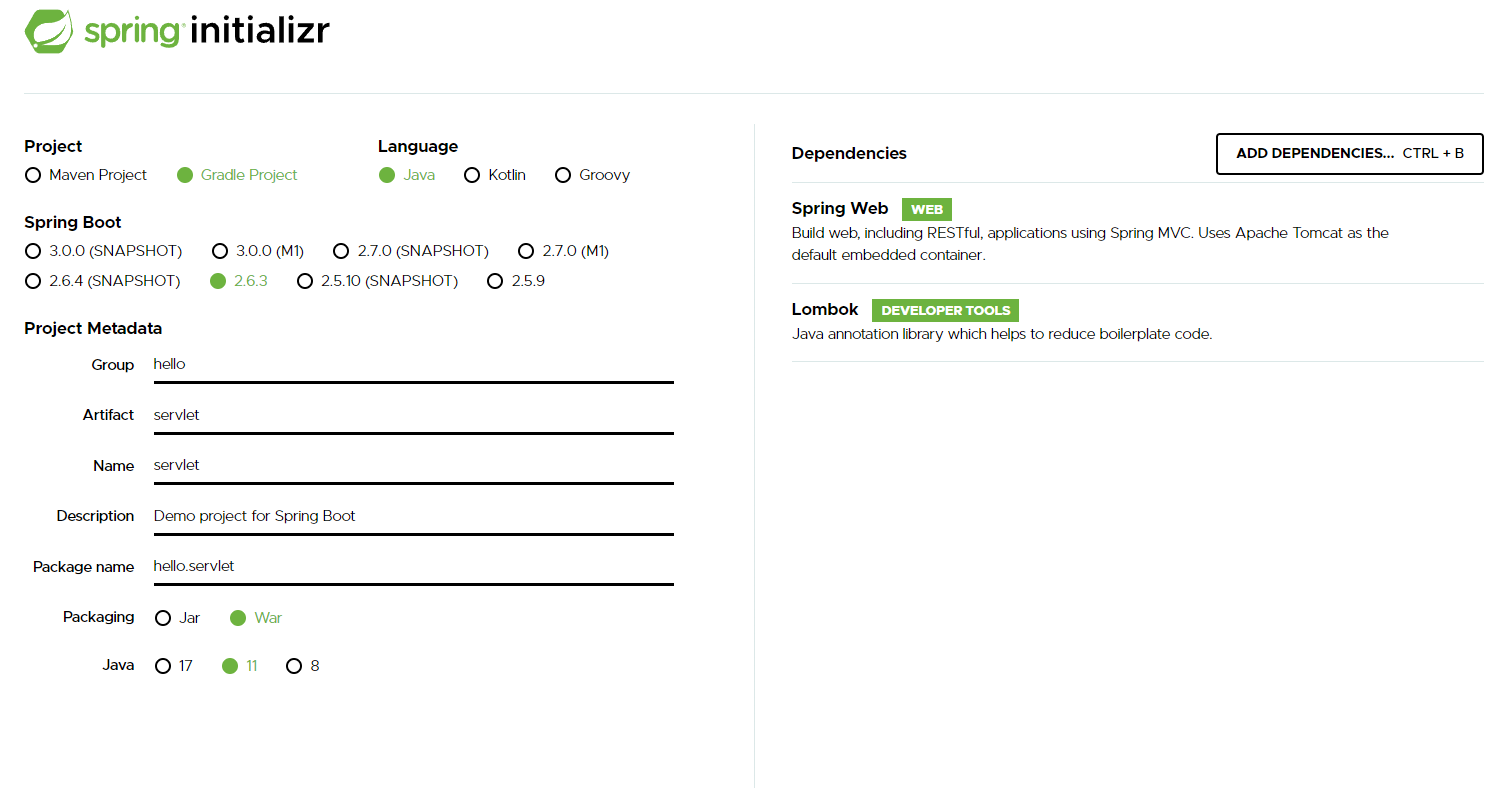The image size is (1500, 788).
Task: Click the Artifact input field
Action: pyautogui.click(x=413, y=416)
